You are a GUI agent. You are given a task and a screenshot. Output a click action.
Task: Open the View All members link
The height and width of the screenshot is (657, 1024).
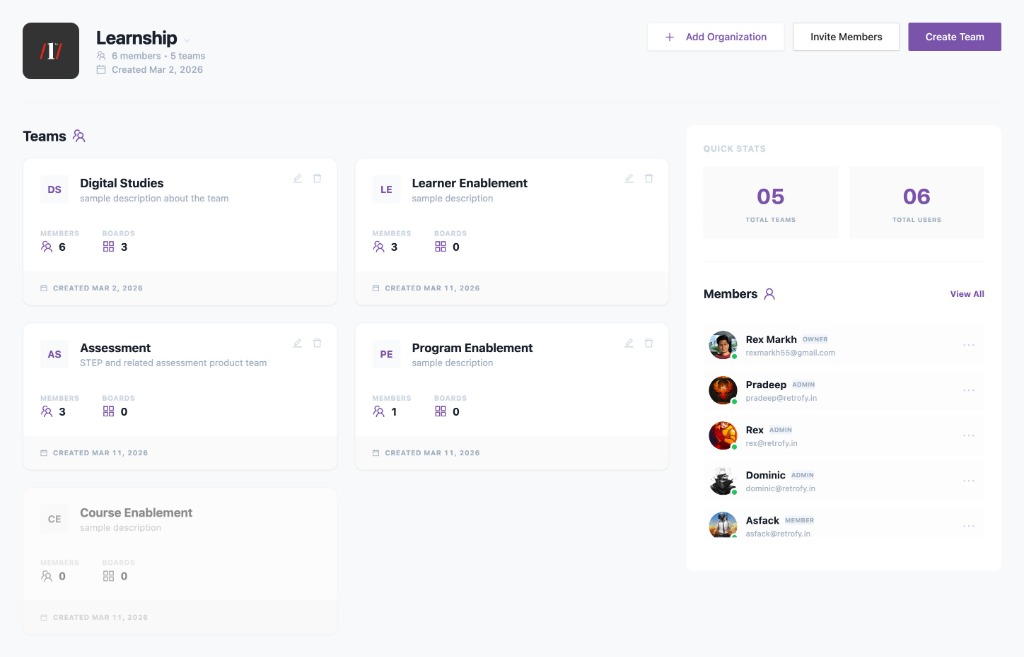(966, 294)
